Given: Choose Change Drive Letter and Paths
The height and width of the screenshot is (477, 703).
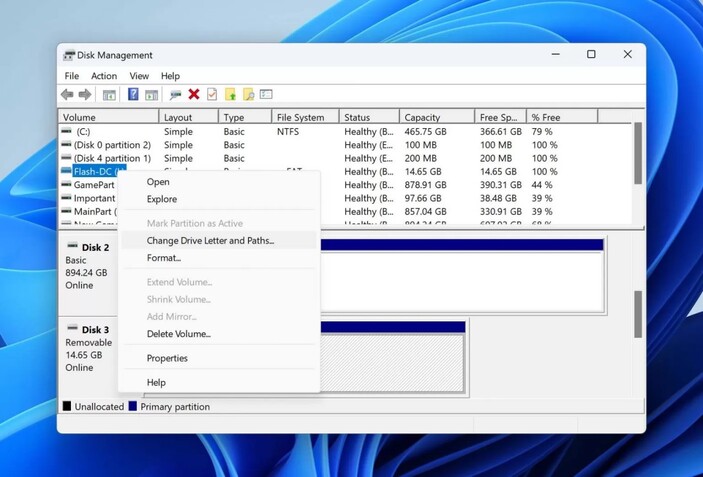Looking at the screenshot, I should pyautogui.click(x=210, y=241).
